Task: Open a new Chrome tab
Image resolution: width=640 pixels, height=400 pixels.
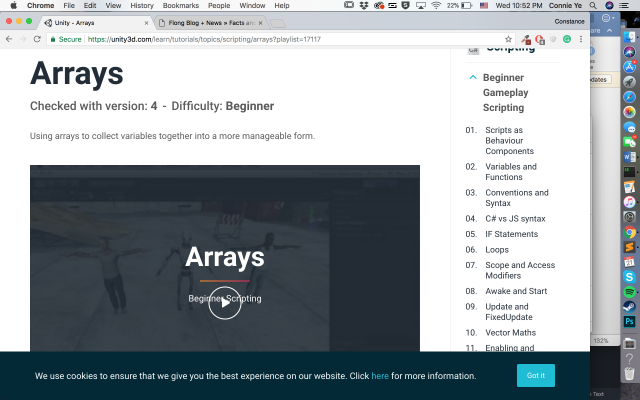Action: 278,23
